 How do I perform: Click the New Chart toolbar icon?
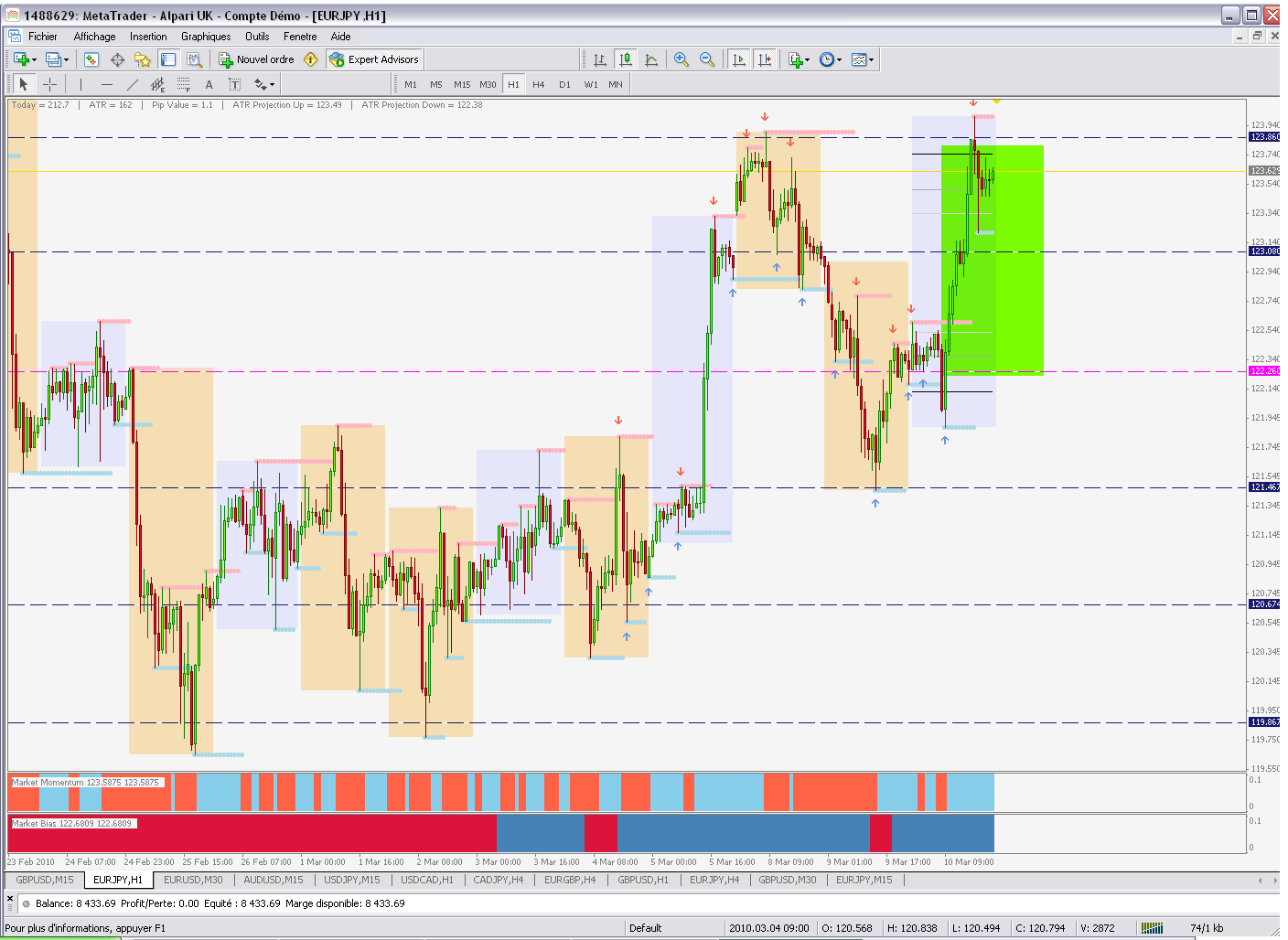(20, 59)
